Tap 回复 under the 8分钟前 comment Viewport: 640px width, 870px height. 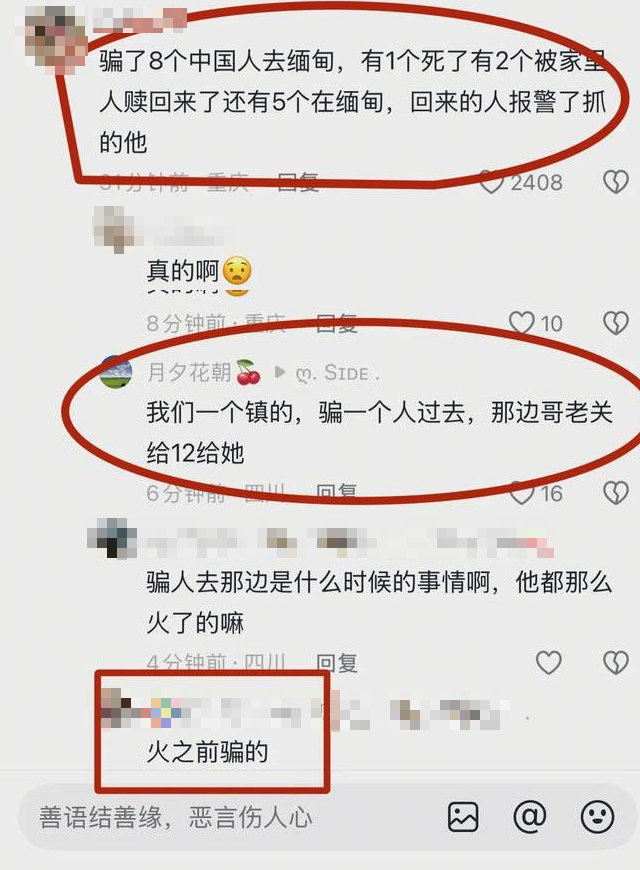336,323
